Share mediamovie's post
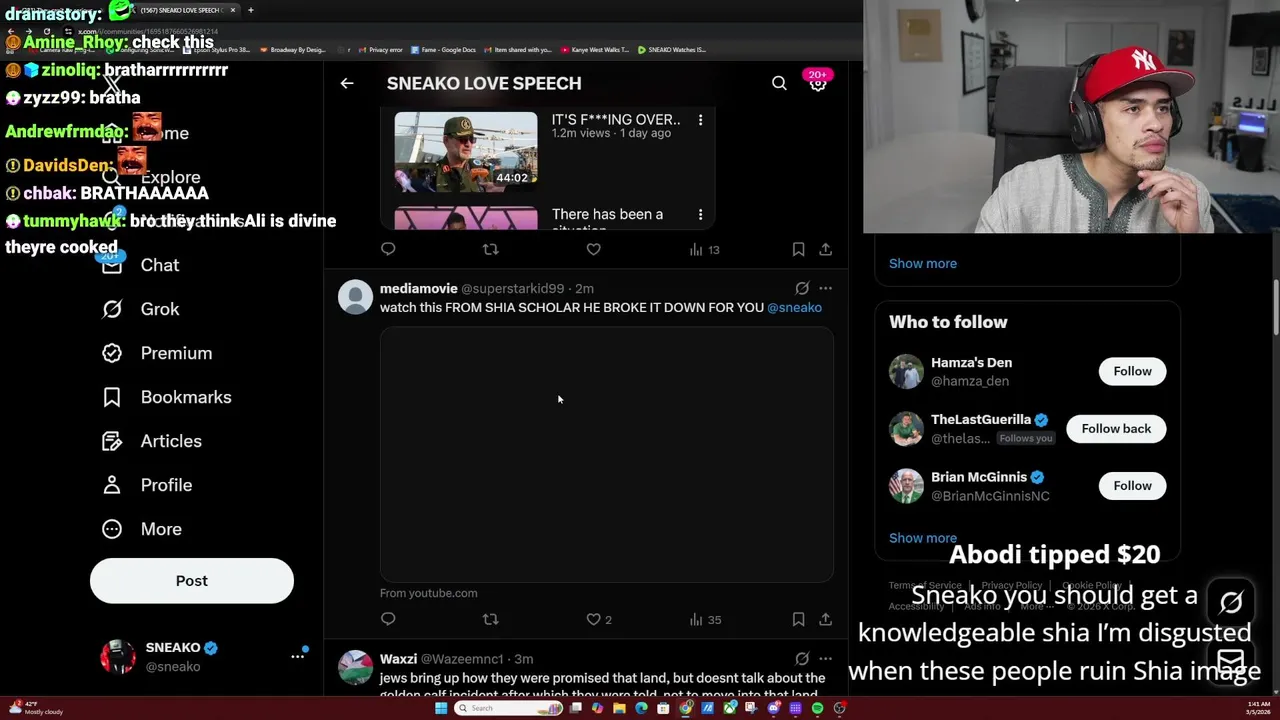The image size is (1280, 720). 825,619
